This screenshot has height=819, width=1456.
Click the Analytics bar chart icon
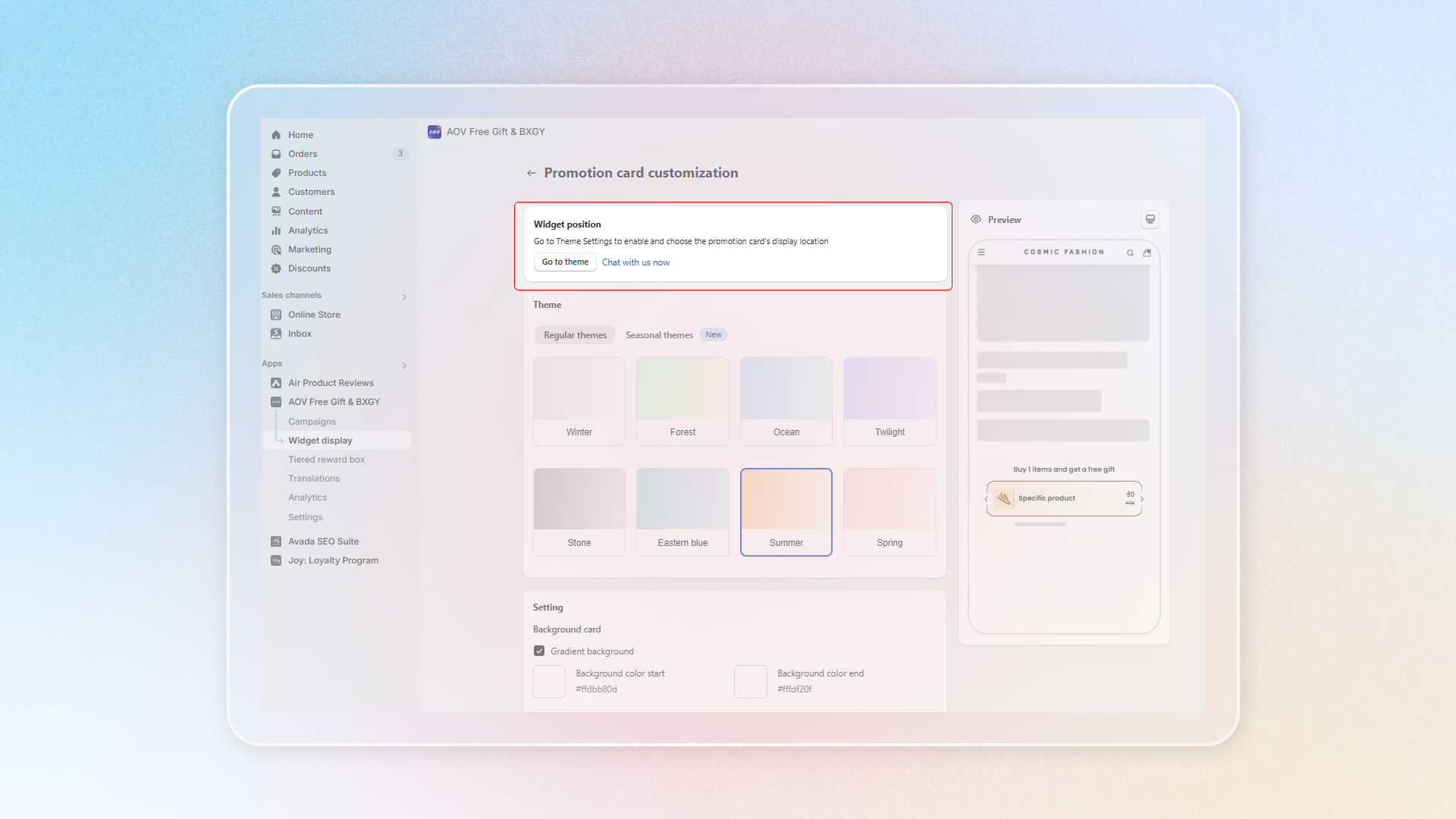click(276, 231)
